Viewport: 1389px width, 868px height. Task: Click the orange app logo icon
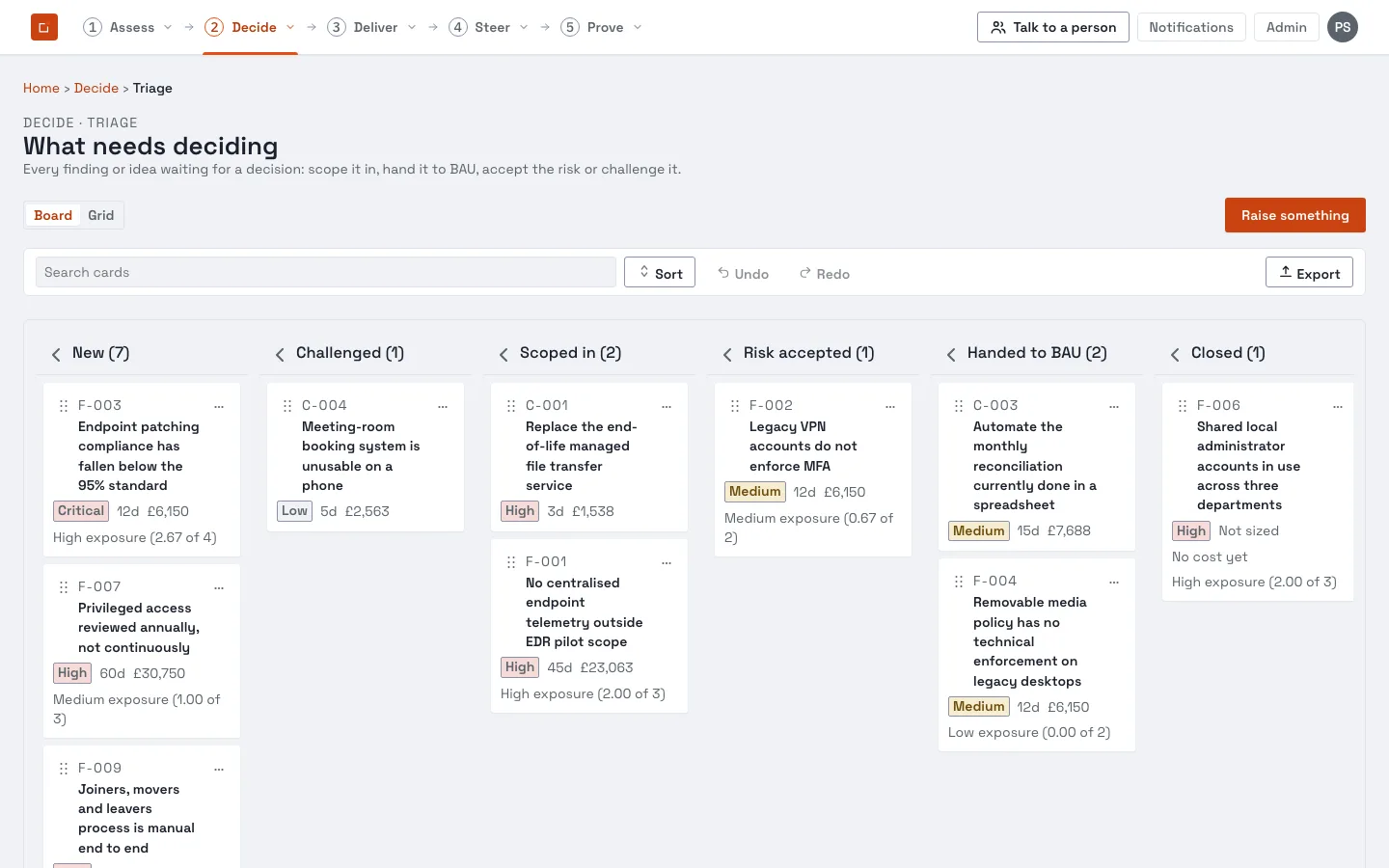44,27
